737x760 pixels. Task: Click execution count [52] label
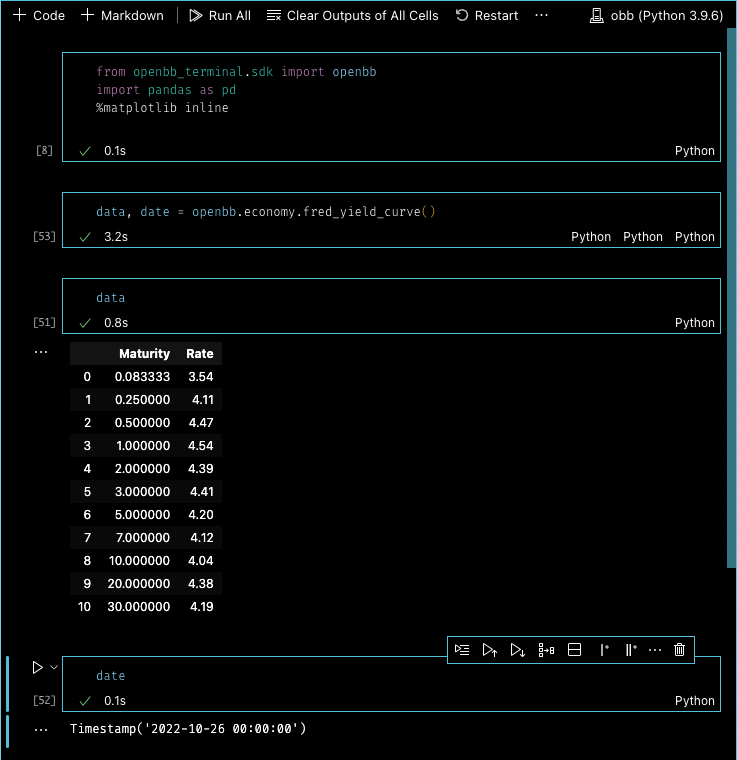(44, 700)
